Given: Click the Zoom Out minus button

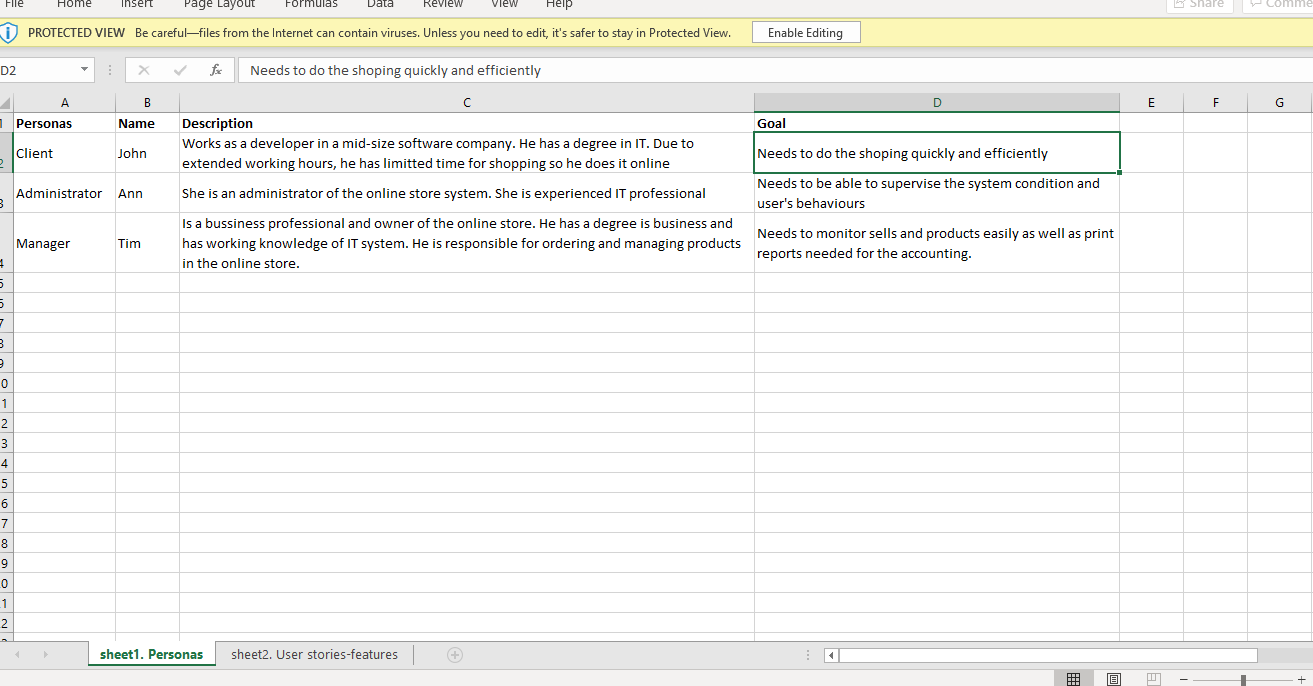Looking at the screenshot, I should [1184, 677].
